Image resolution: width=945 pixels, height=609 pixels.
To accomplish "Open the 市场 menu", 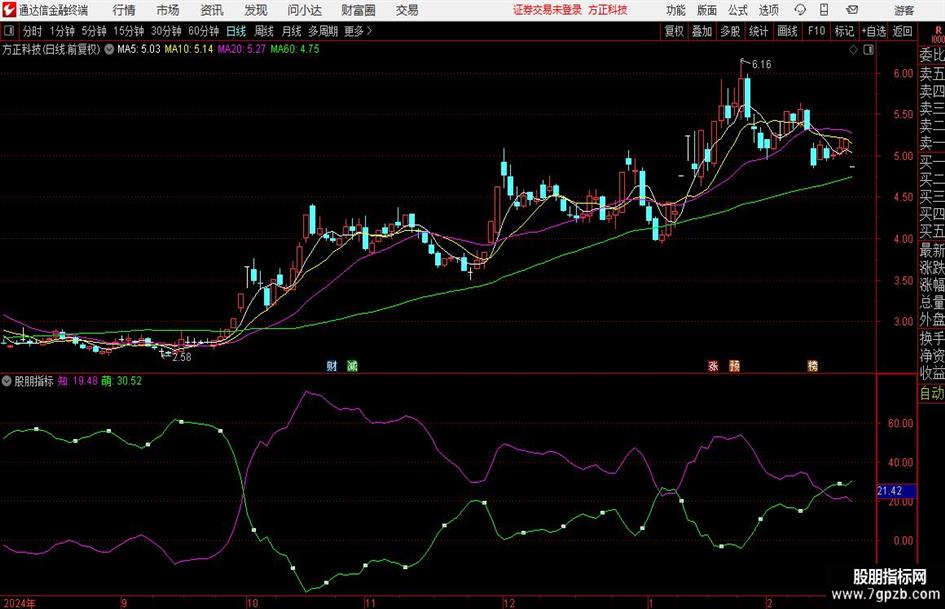I will tap(168, 10).
